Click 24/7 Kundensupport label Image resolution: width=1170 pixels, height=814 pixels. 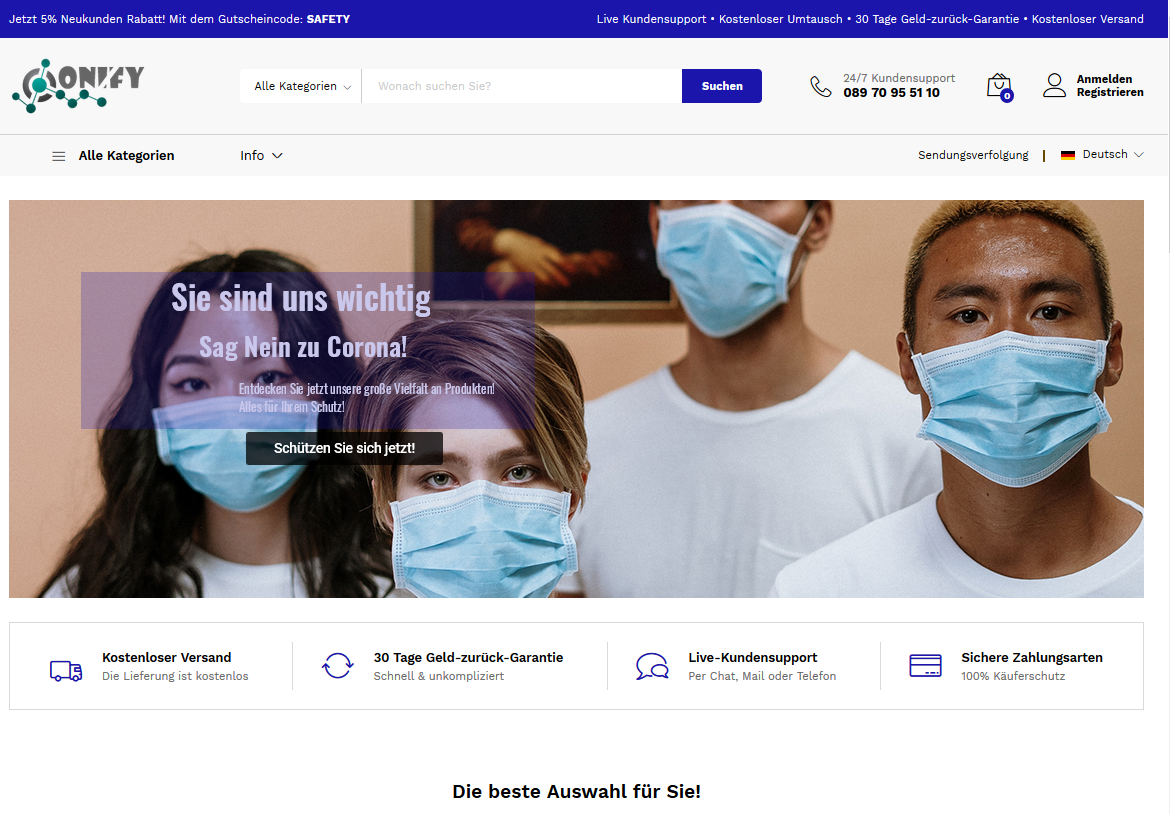(x=899, y=78)
